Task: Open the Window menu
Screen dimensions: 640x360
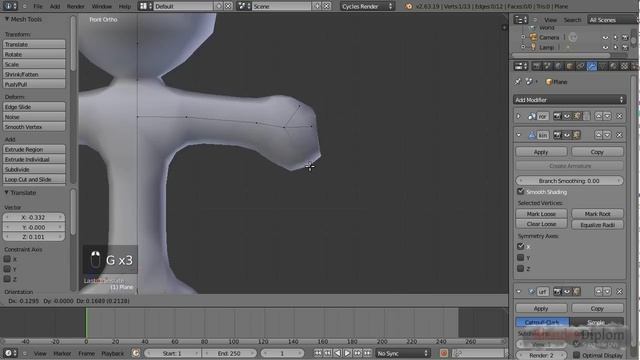Action: click(x=102, y=6)
